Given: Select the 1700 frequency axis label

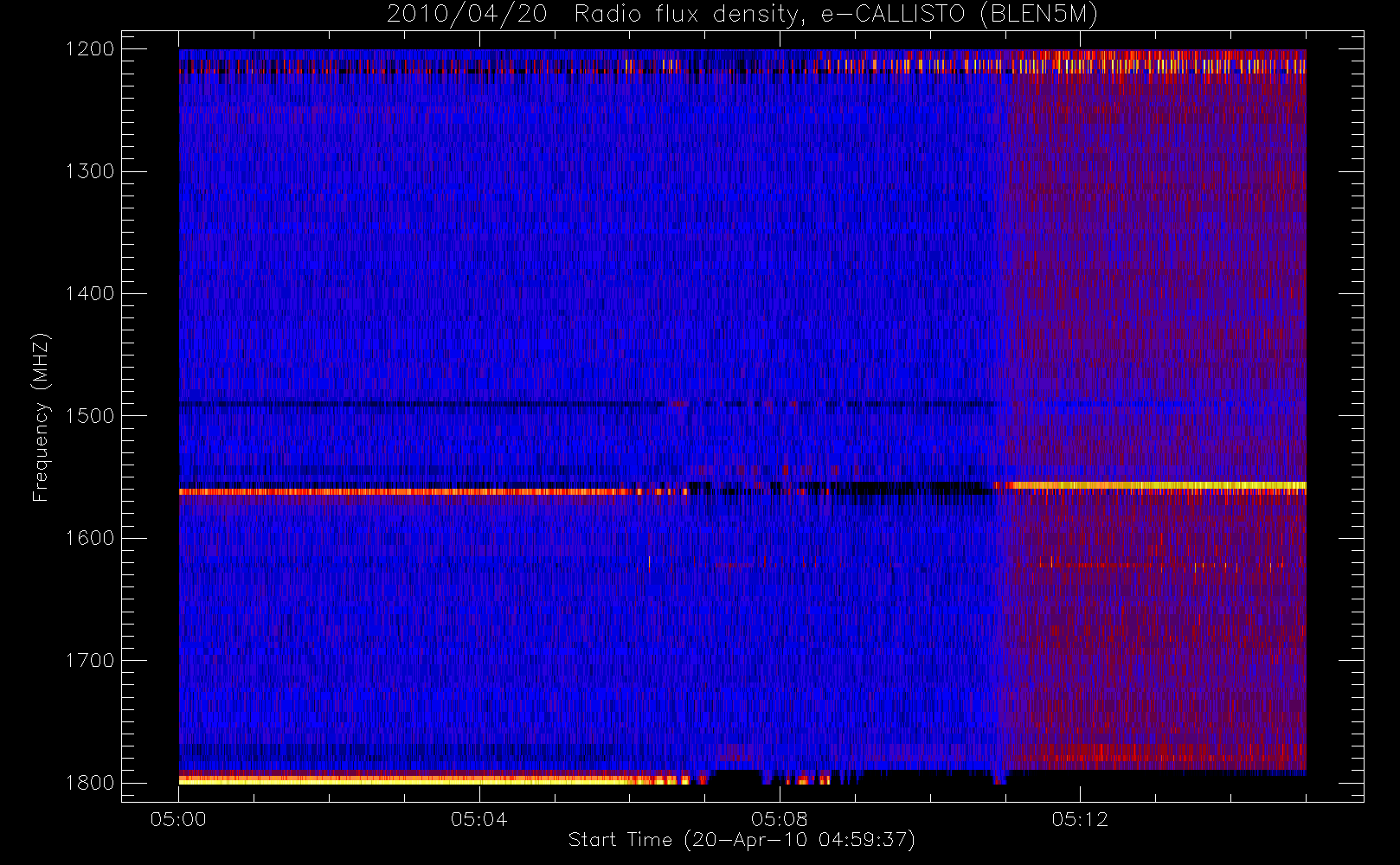Looking at the screenshot, I should click(x=90, y=660).
